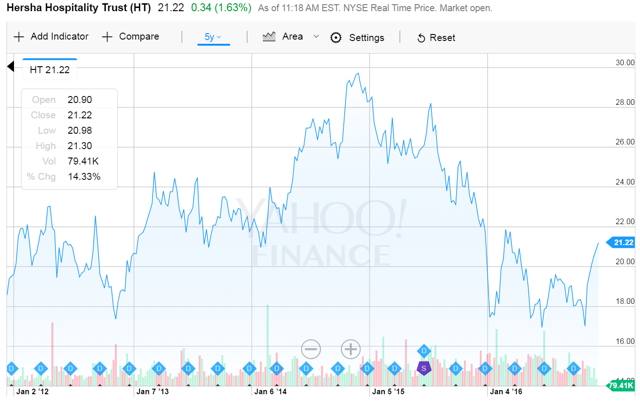The image size is (640, 404).
Task: Click the 26.00 price axis label
Action: pyautogui.click(x=625, y=142)
